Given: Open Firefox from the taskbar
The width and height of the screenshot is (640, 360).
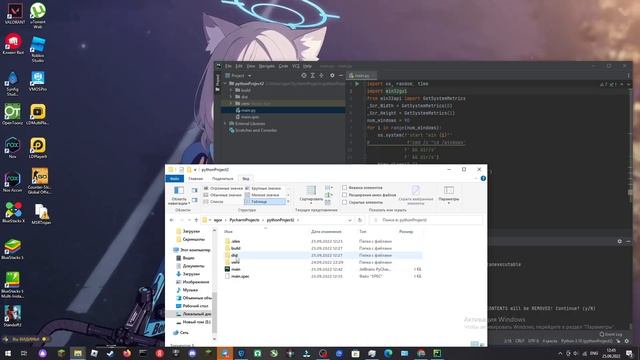Looking at the screenshot, I should point(127,353).
